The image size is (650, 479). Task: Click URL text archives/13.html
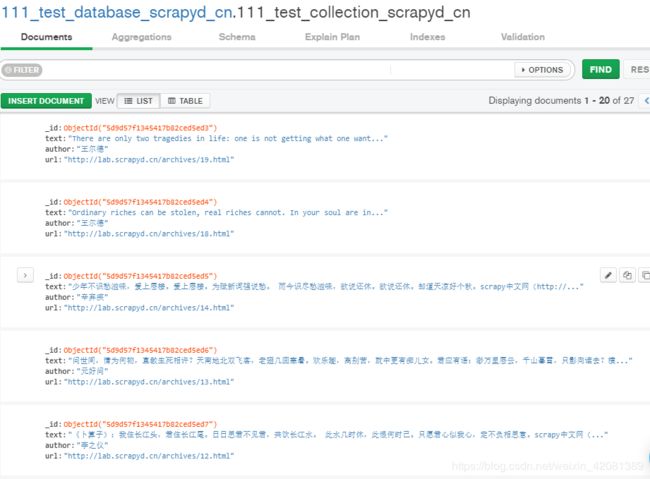tap(149, 382)
